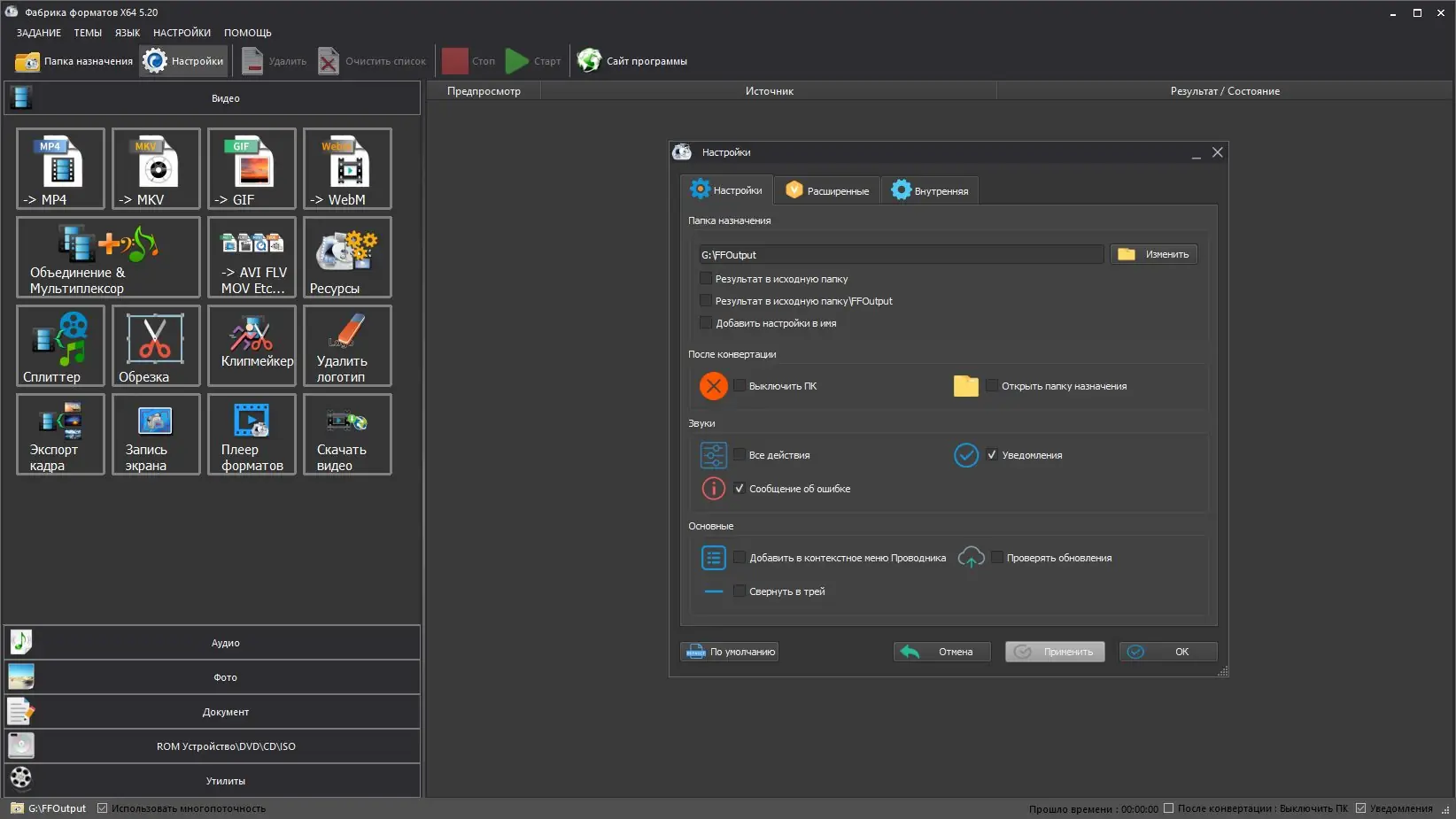1456x819 pixels.
Task: Switch to the Внутренняя tab
Action: (x=930, y=190)
